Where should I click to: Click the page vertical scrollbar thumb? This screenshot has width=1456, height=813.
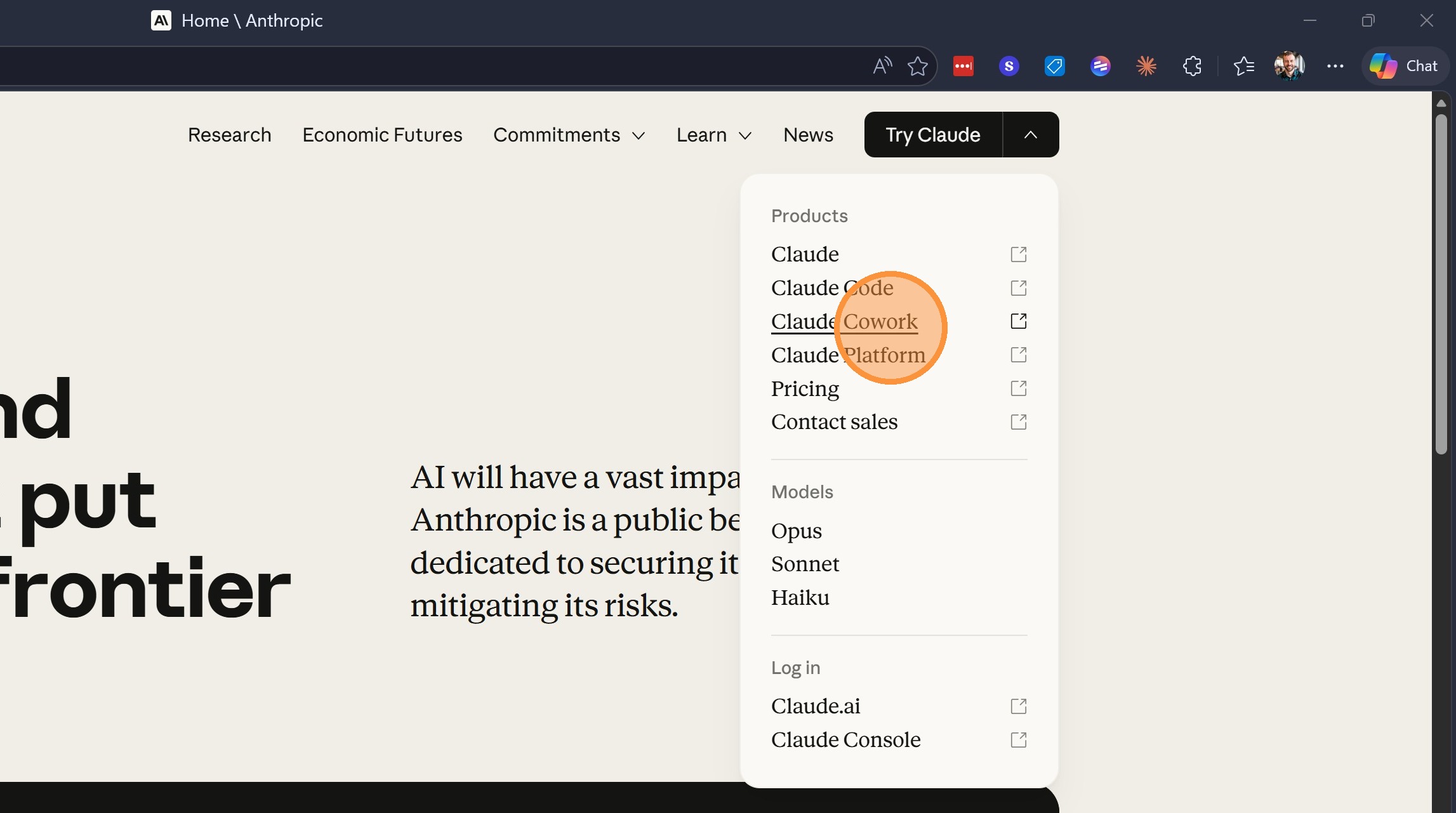(1441, 282)
